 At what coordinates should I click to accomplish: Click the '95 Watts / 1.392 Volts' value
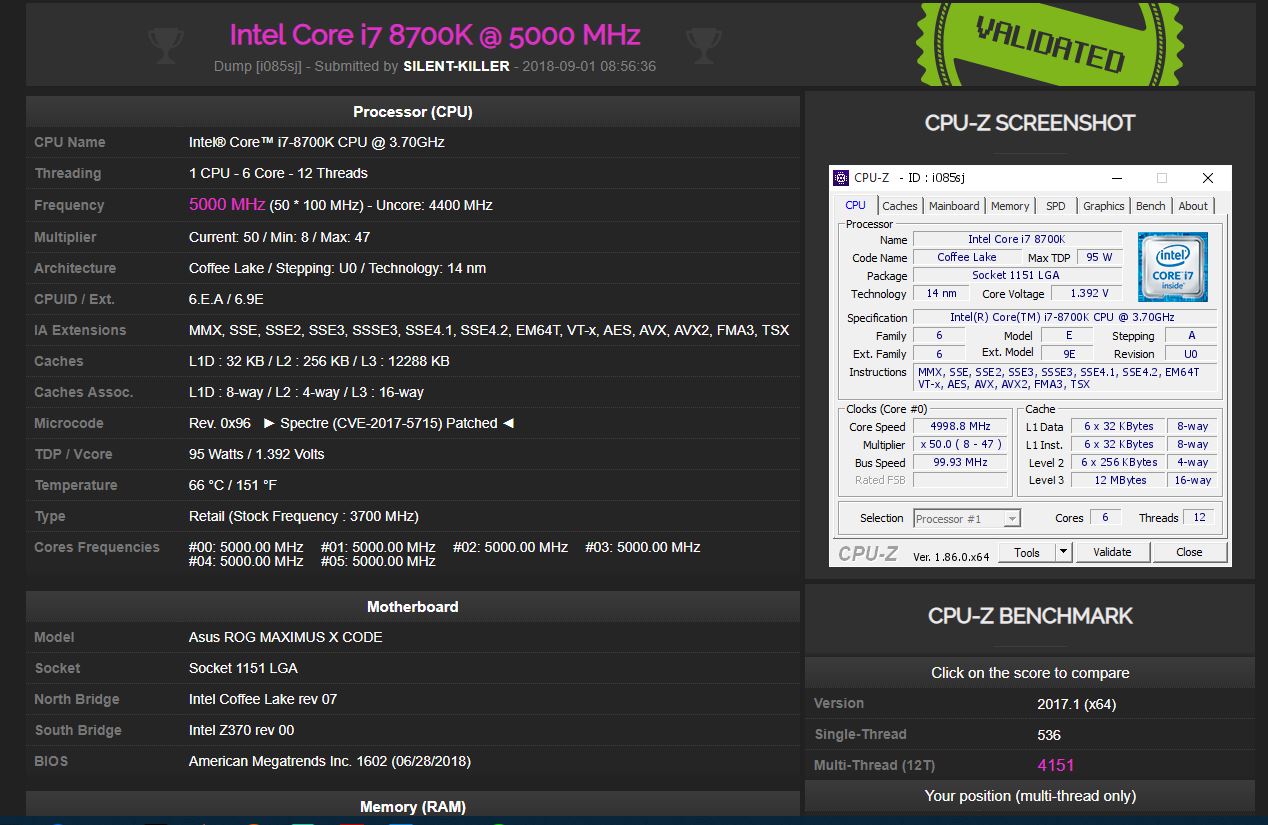tap(257, 454)
